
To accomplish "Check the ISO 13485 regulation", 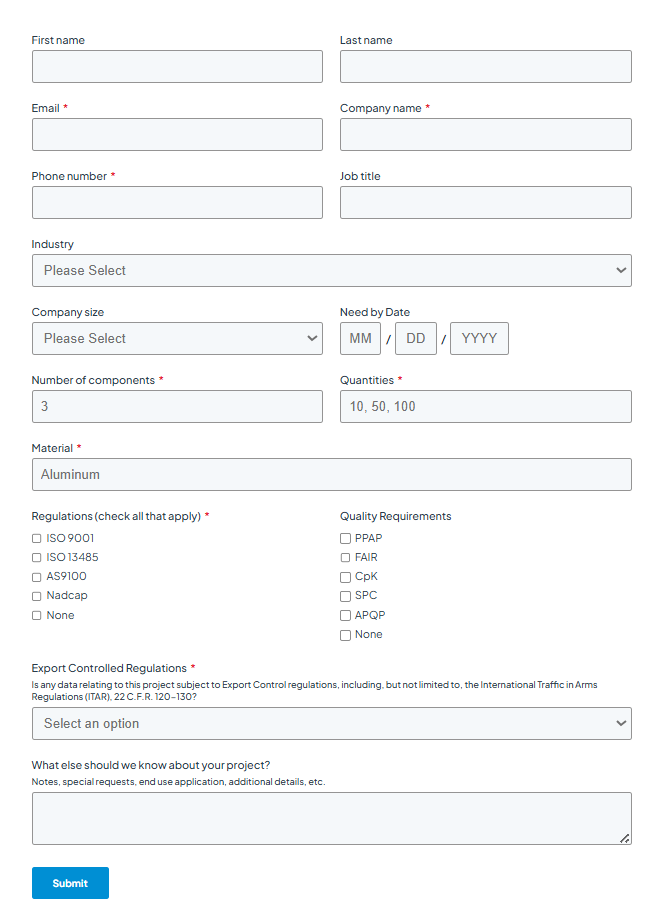I will (x=36, y=557).
